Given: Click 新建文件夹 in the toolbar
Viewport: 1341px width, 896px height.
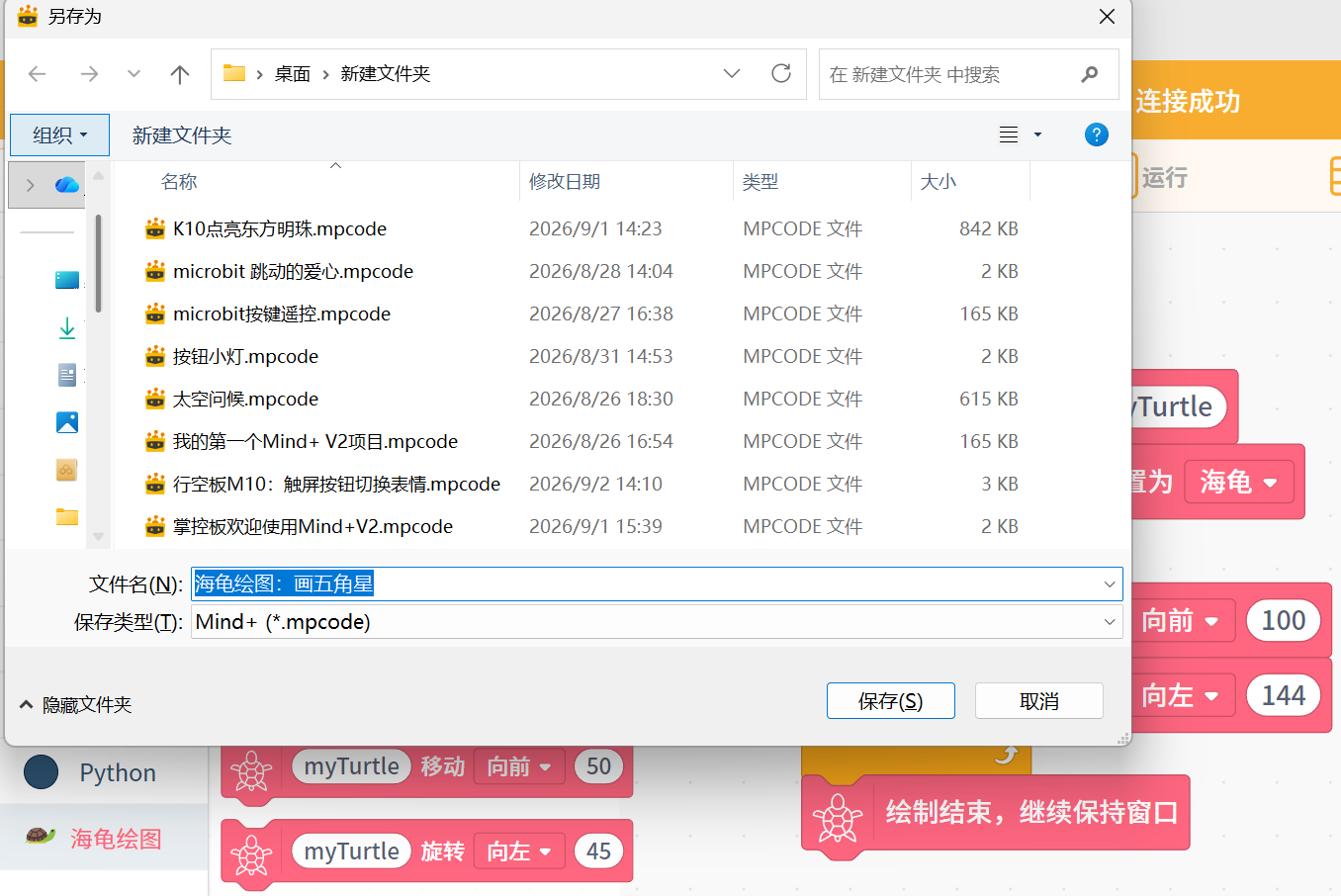Looking at the screenshot, I should (182, 135).
